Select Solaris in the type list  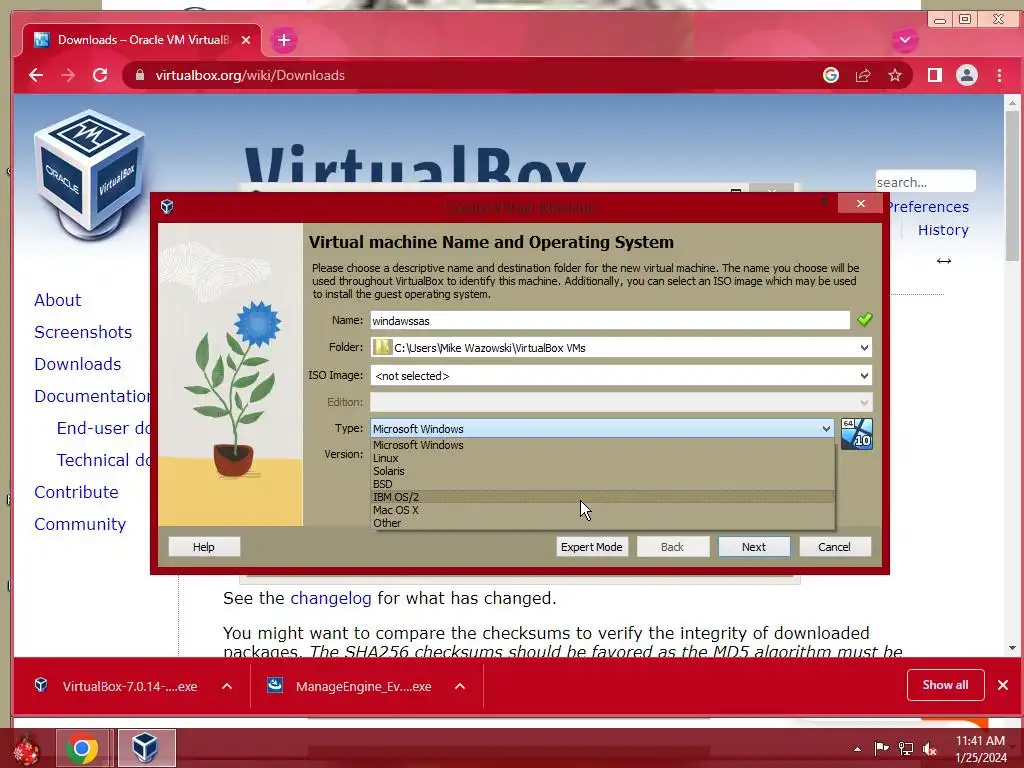point(602,471)
